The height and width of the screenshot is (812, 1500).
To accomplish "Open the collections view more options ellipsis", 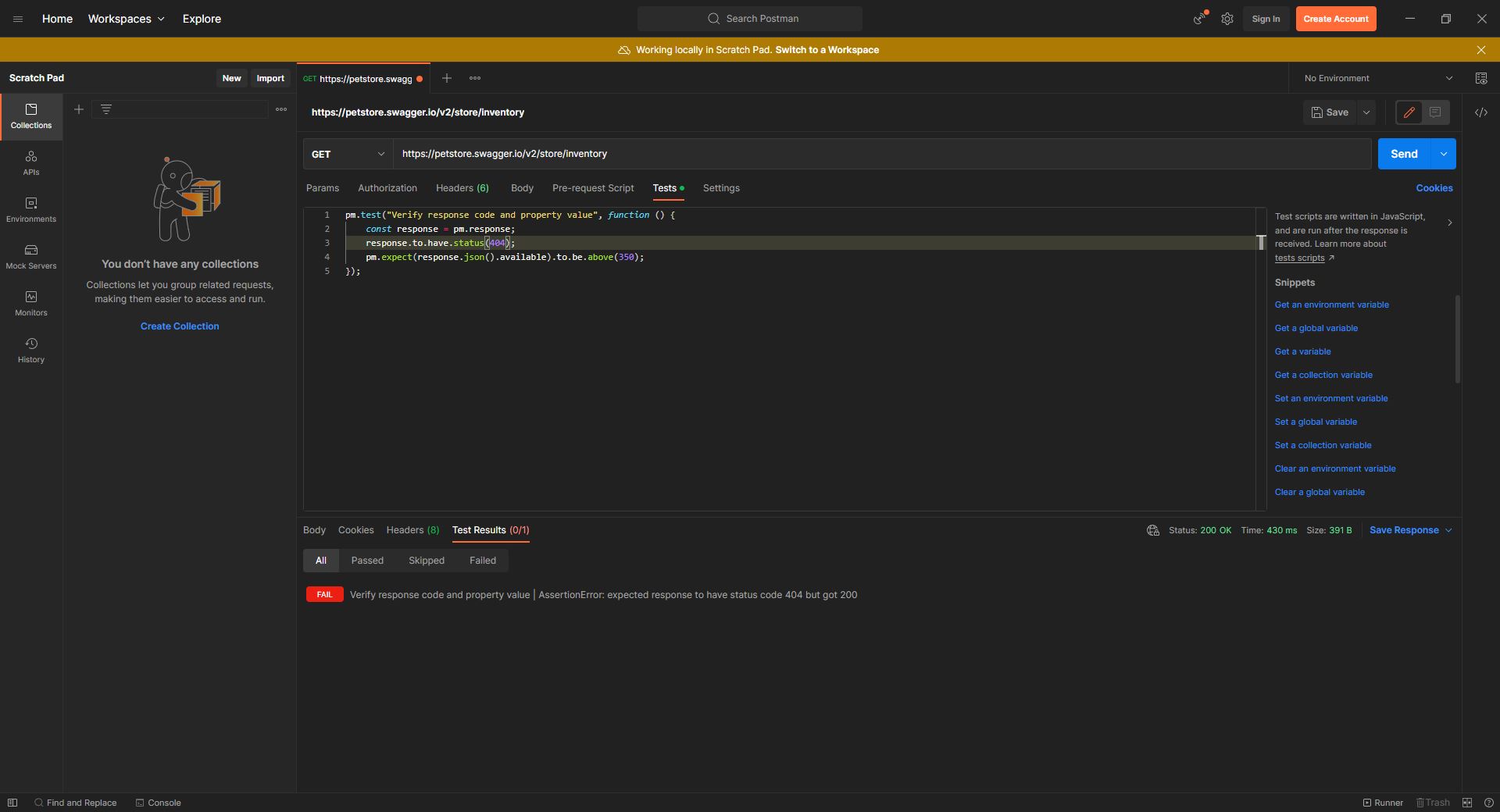I will point(281,109).
